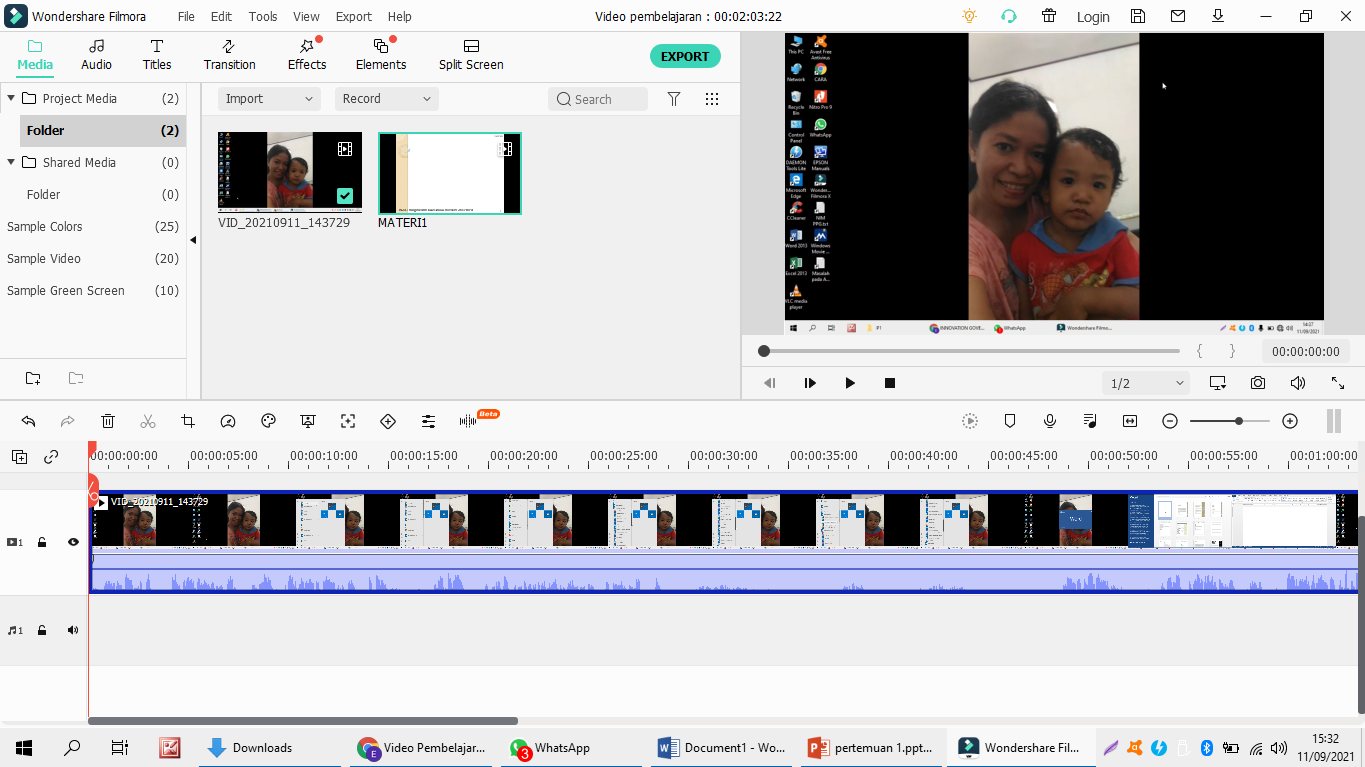Image resolution: width=1365 pixels, height=767 pixels.
Task: Mute audio track 1 speaker icon
Action: pyautogui.click(x=73, y=630)
